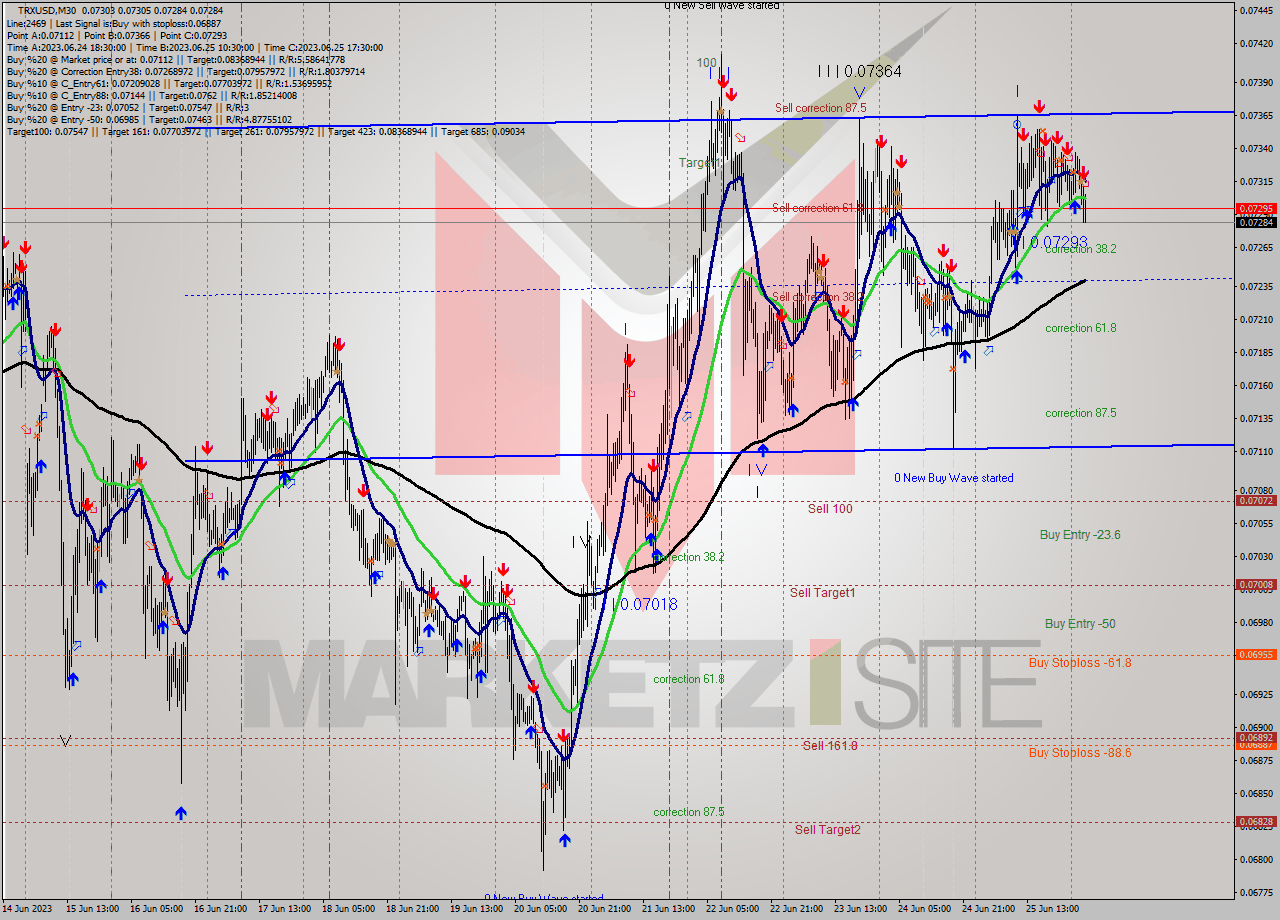Click the 'Buy %20 @ Correction Entry38' line

185,72
